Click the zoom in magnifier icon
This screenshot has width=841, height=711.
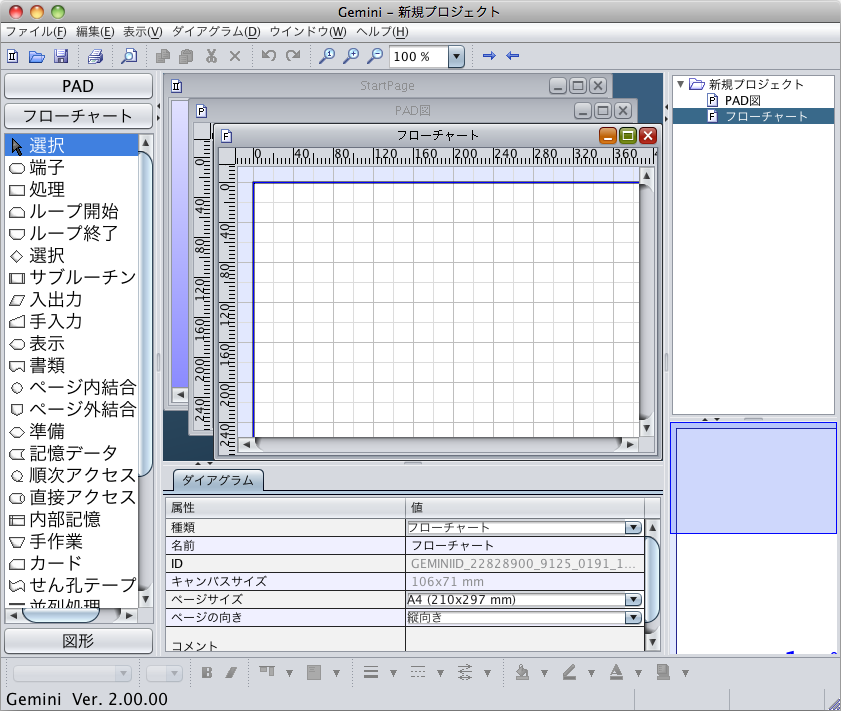pos(351,56)
